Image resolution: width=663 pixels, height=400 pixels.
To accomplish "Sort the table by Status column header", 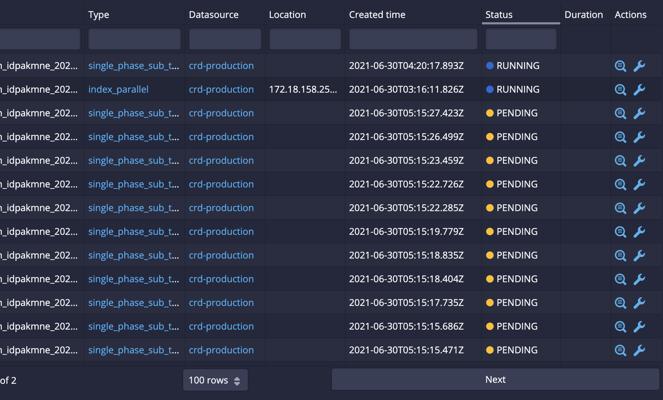I will 499,15.
